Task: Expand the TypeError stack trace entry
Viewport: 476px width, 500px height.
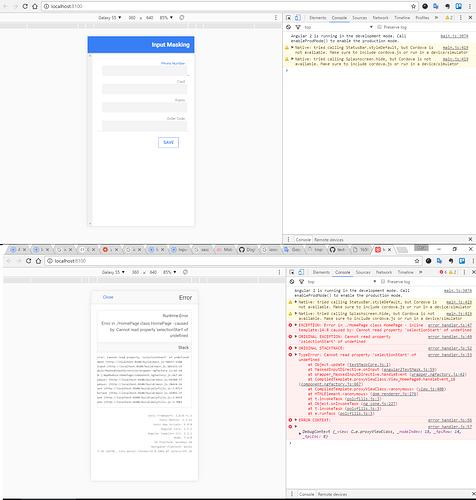Action: point(296,355)
